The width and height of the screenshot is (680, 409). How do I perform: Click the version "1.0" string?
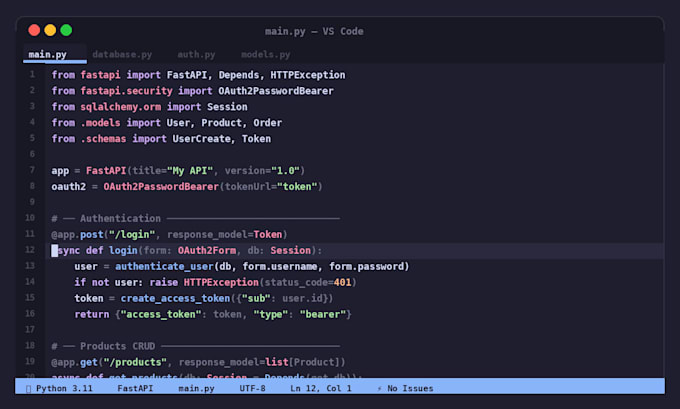[x=285, y=170]
